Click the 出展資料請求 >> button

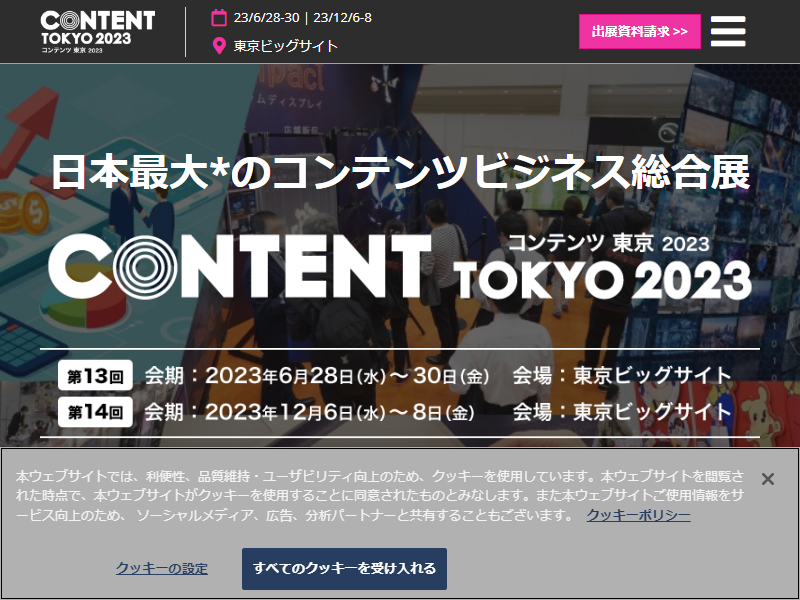point(639,32)
